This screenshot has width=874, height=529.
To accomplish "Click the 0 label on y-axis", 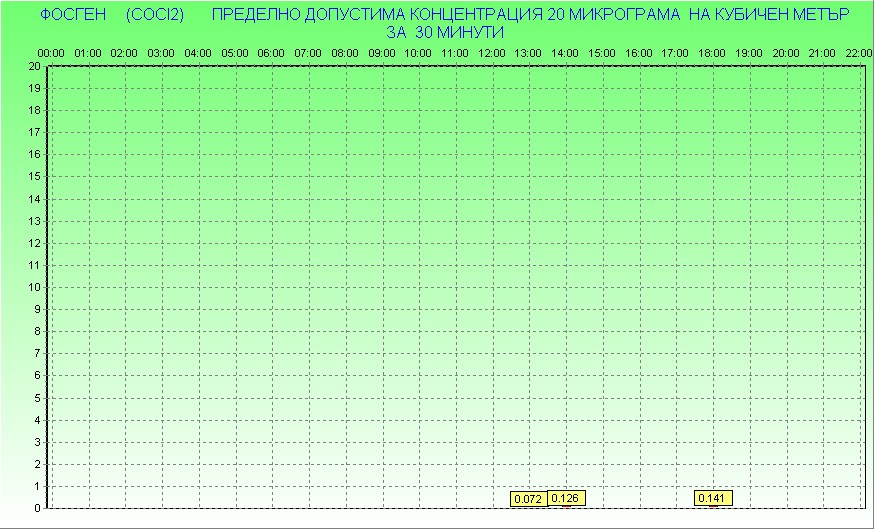I will (x=38, y=508).
